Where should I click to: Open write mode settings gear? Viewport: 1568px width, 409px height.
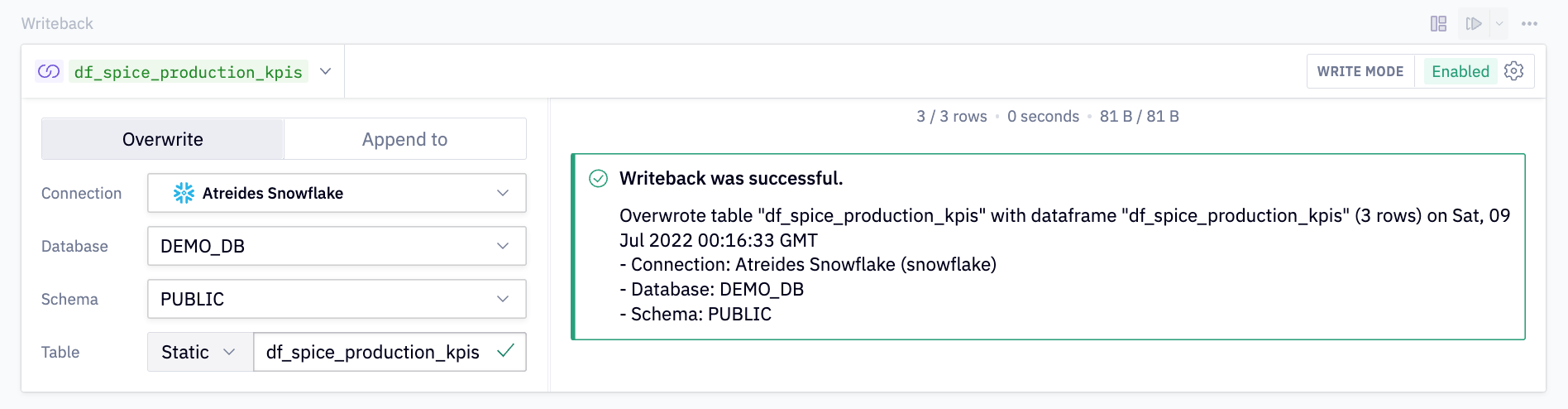point(1514,71)
